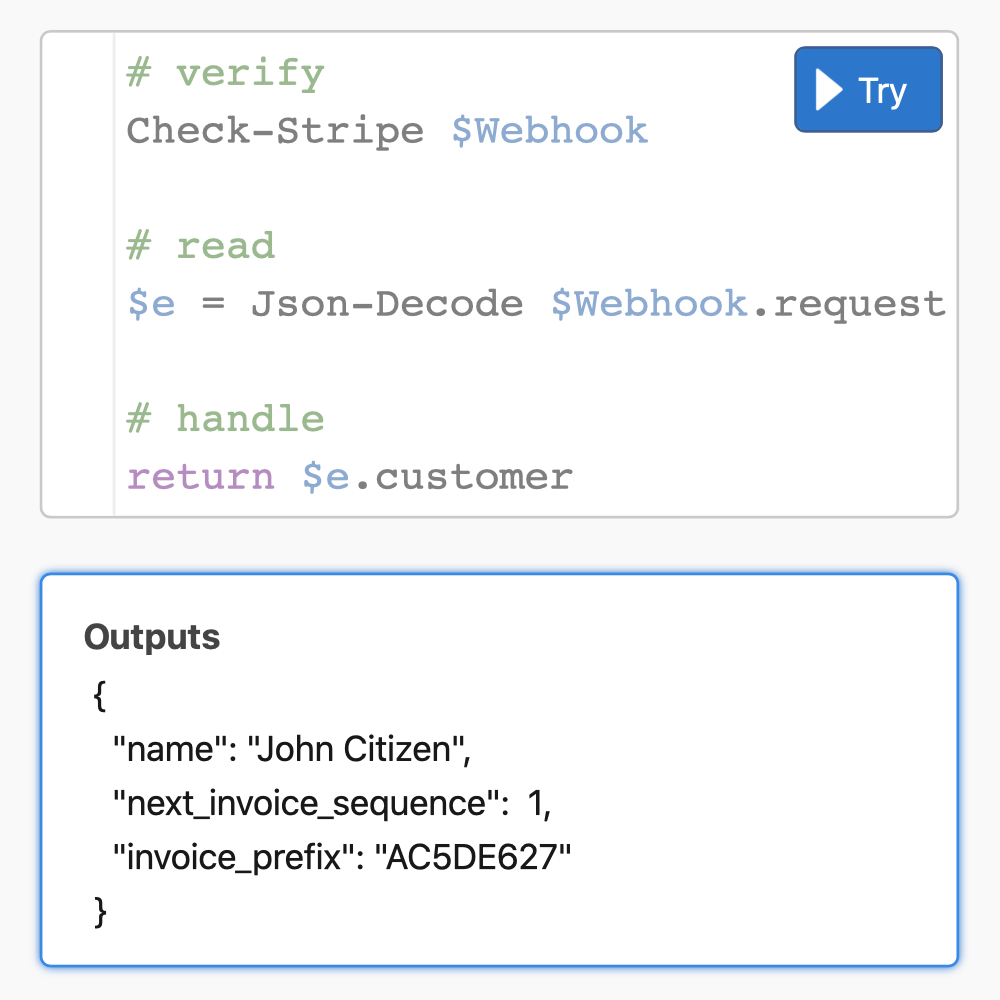Screen dimensions: 1000x1000
Task: Select the $Webhook variable in line two
Action: (x=550, y=131)
